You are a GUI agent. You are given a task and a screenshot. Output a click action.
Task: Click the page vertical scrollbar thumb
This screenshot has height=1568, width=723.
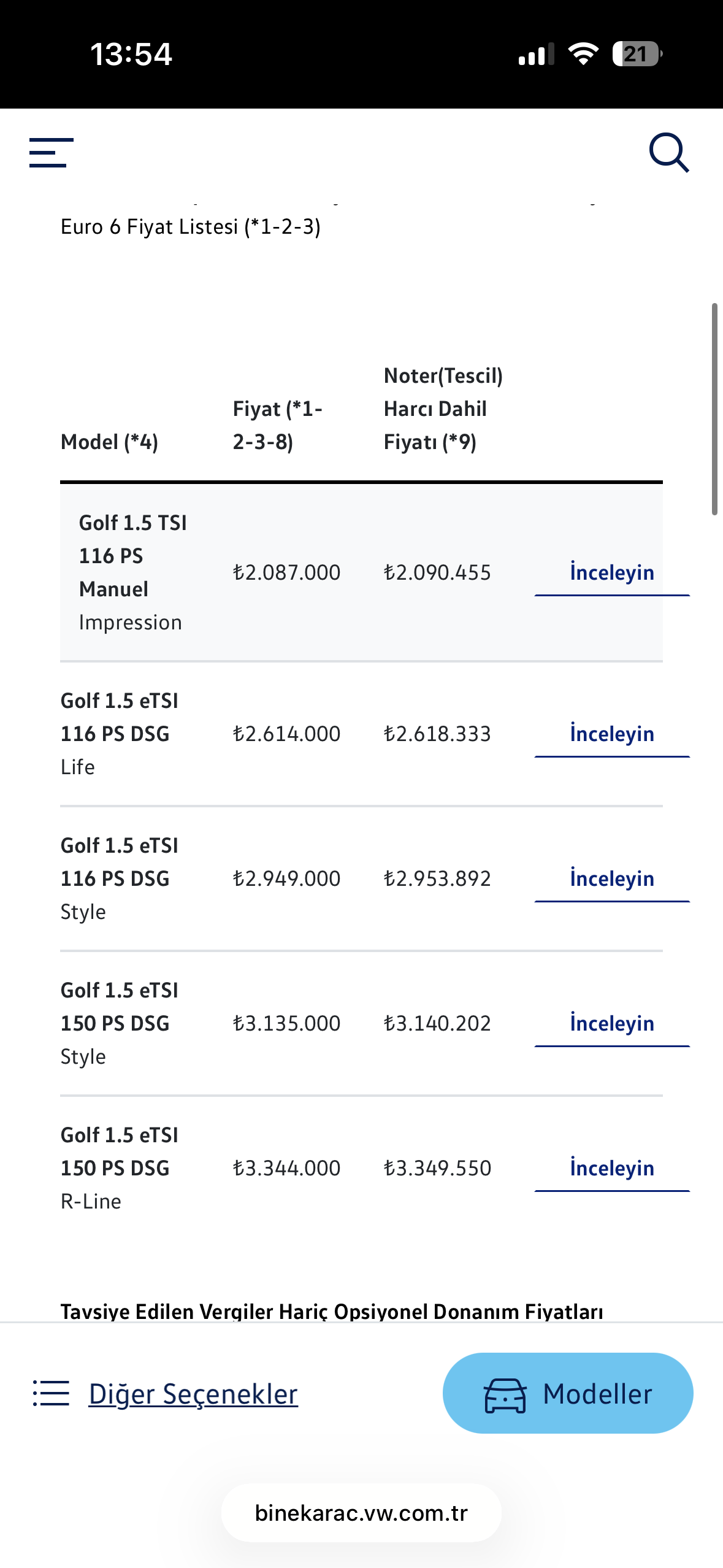click(714, 409)
